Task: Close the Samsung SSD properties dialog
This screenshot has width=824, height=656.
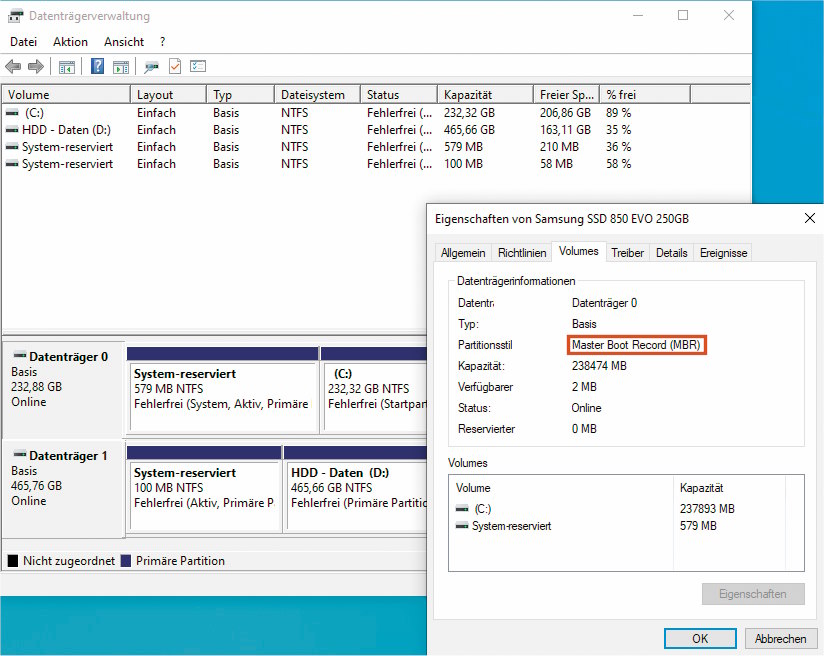Action: pyautogui.click(x=810, y=218)
